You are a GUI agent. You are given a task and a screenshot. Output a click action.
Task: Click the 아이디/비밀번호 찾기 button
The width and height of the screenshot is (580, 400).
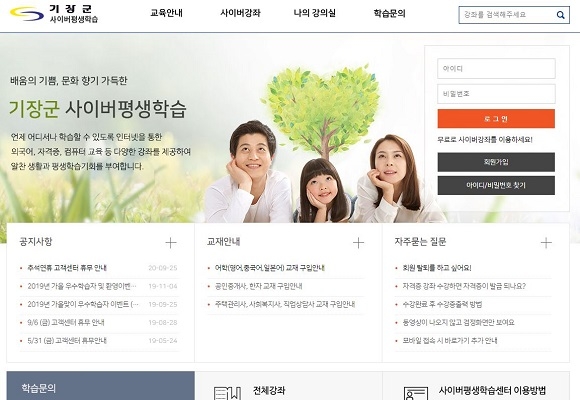[496, 185]
